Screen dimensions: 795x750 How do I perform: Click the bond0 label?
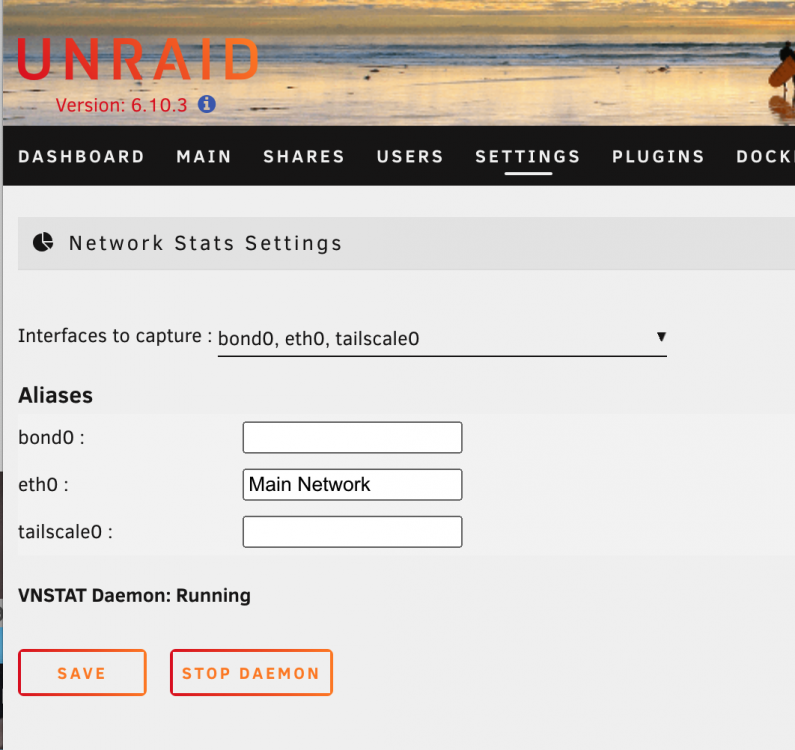point(51,437)
